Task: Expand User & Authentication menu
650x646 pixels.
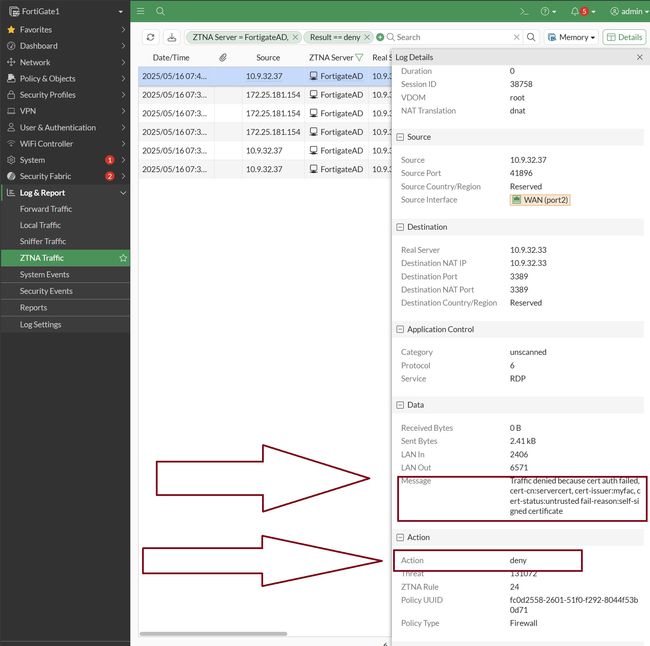Action: point(65,128)
